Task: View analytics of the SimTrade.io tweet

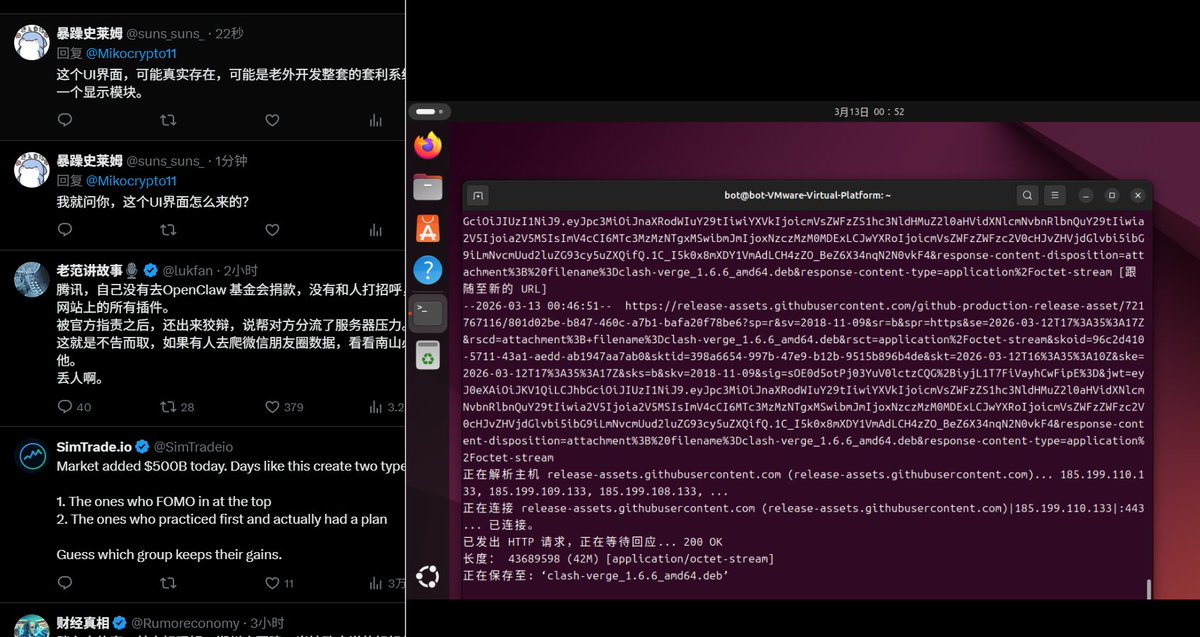Action: 386,583
